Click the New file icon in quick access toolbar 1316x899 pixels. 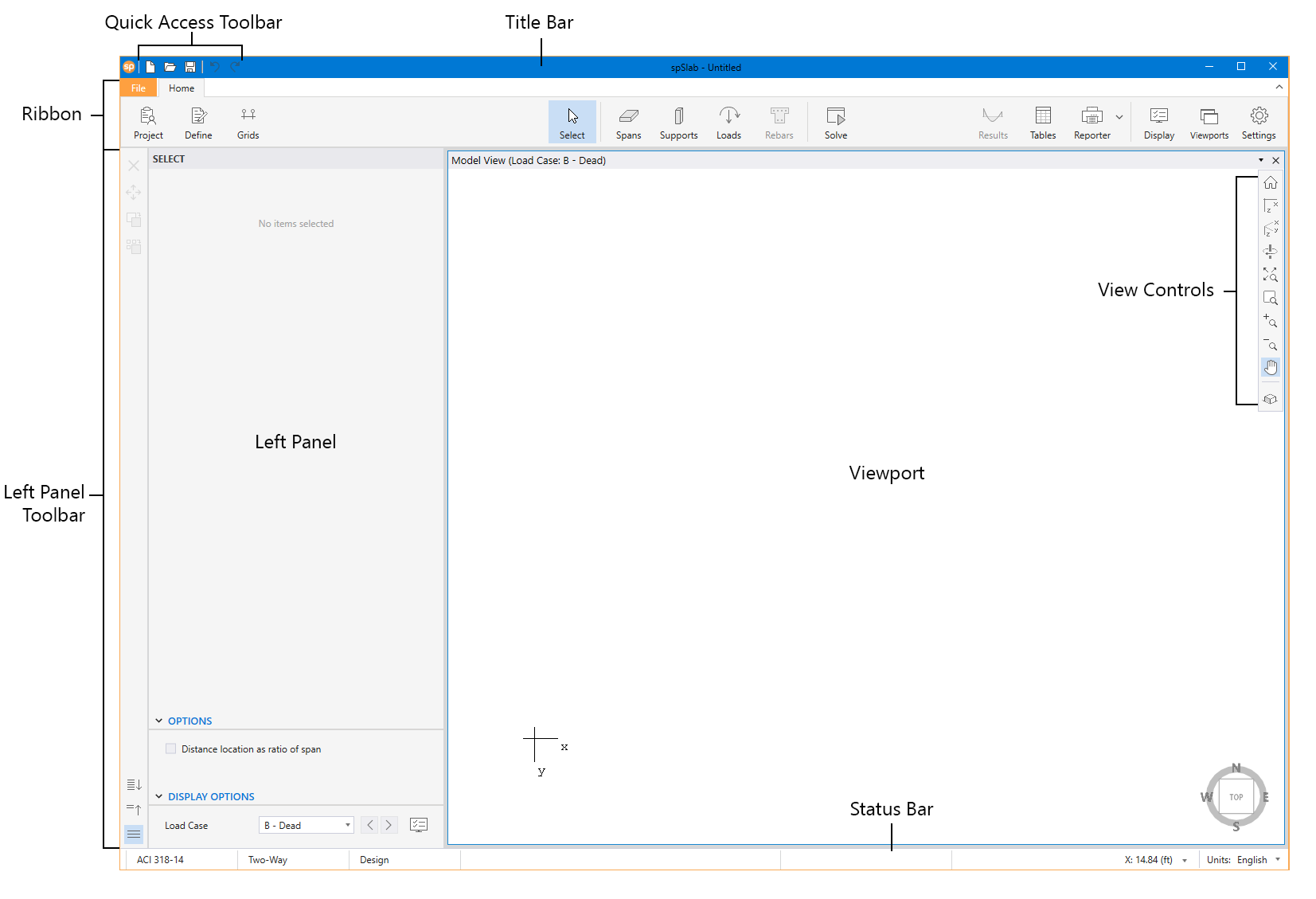click(x=150, y=67)
